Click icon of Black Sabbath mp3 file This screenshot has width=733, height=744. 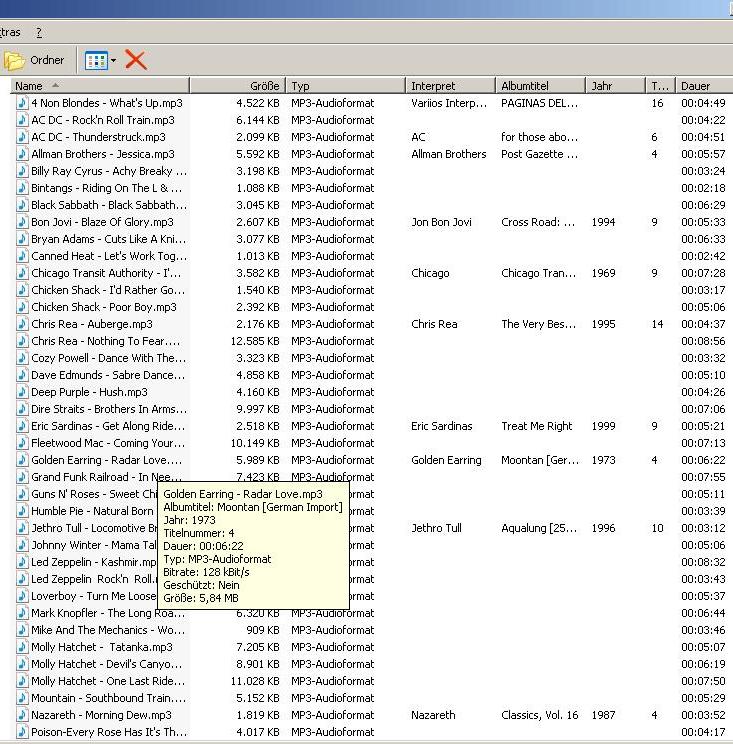click(22, 205)
